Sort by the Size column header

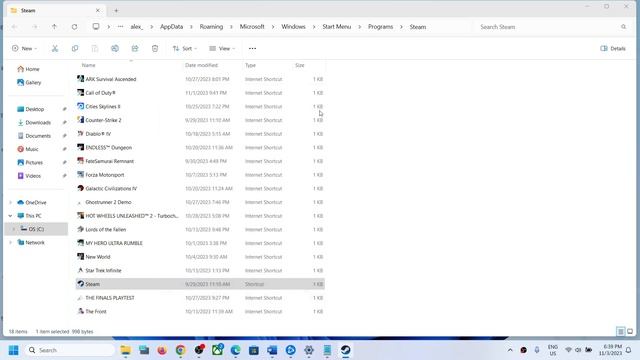[300, 65]
